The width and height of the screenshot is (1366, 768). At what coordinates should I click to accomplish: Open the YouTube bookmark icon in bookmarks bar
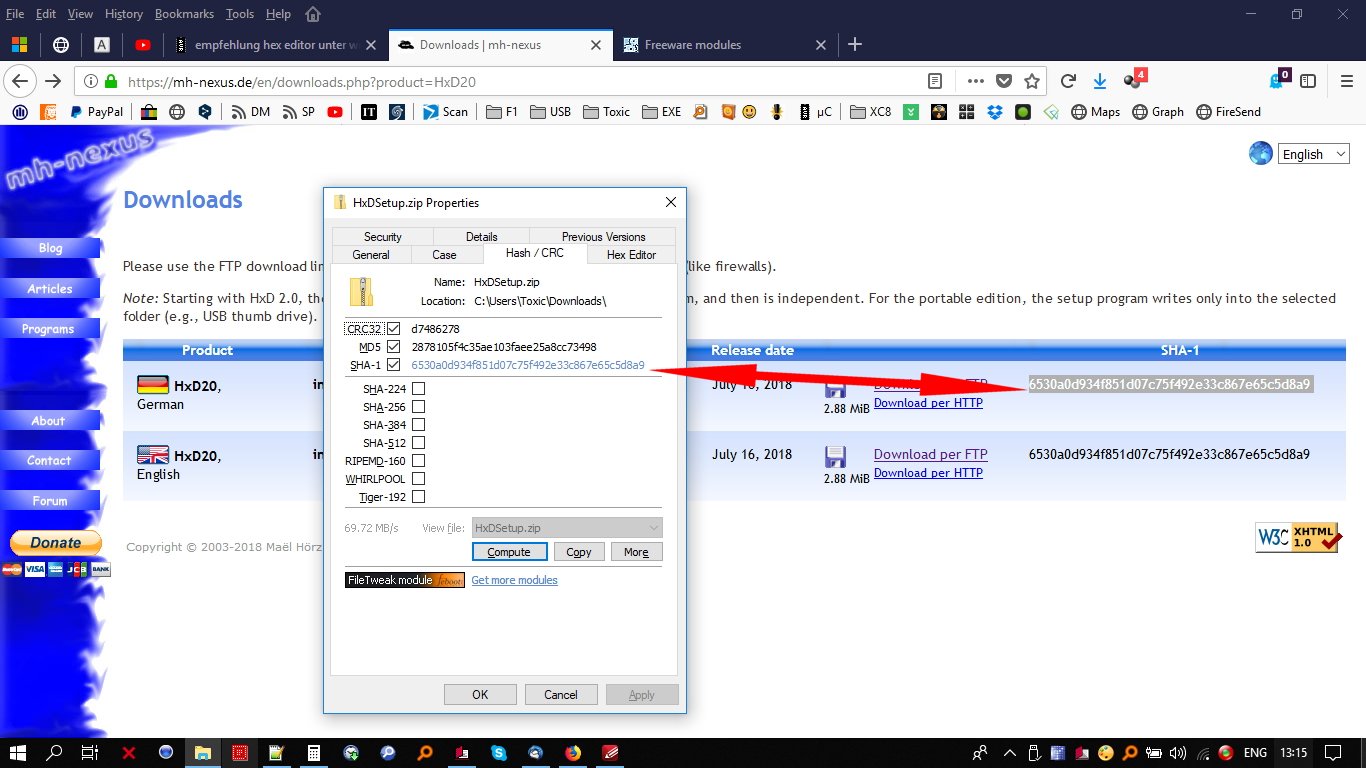point(334,112)
